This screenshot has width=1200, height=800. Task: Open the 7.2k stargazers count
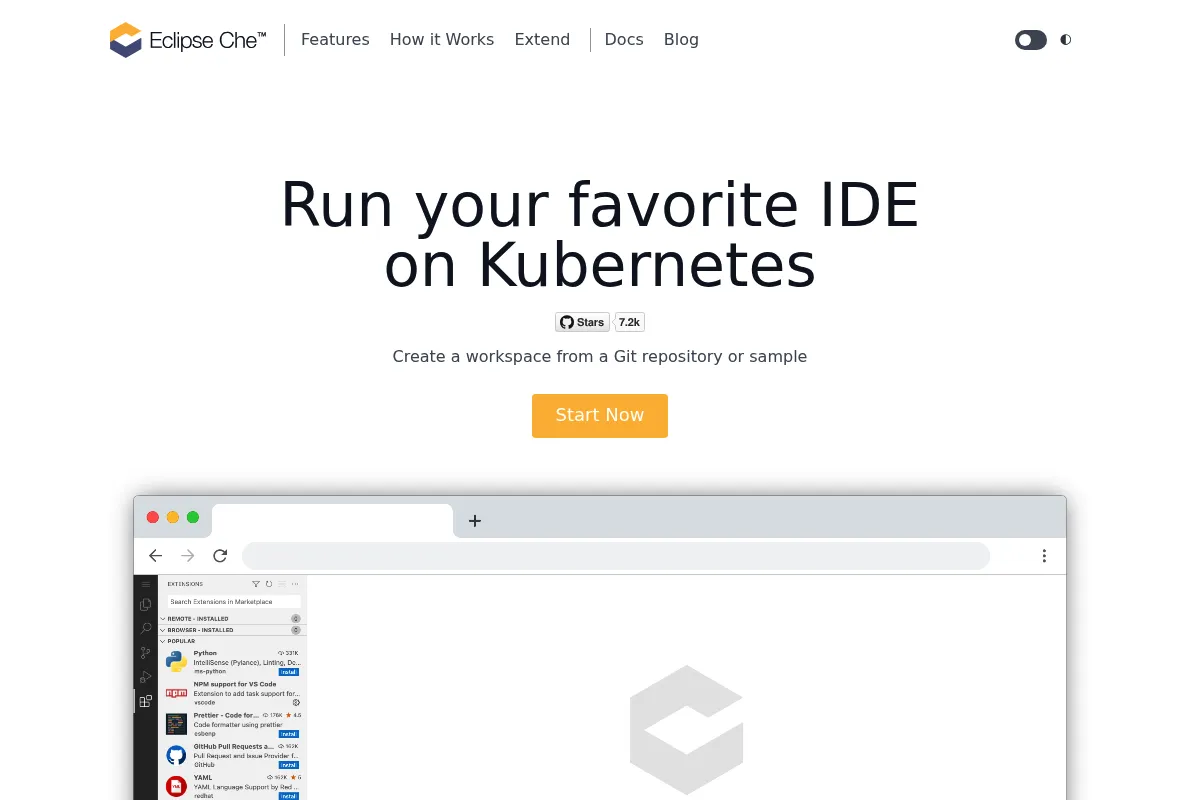point(629,322)
